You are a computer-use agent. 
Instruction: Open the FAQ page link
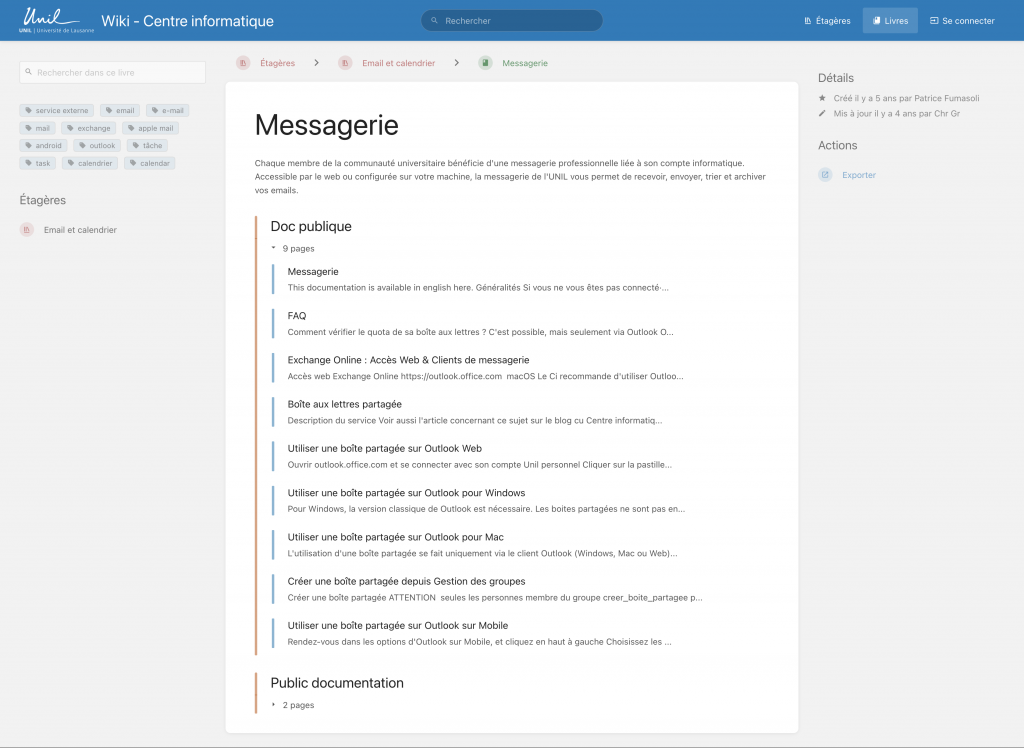point(297,316)
